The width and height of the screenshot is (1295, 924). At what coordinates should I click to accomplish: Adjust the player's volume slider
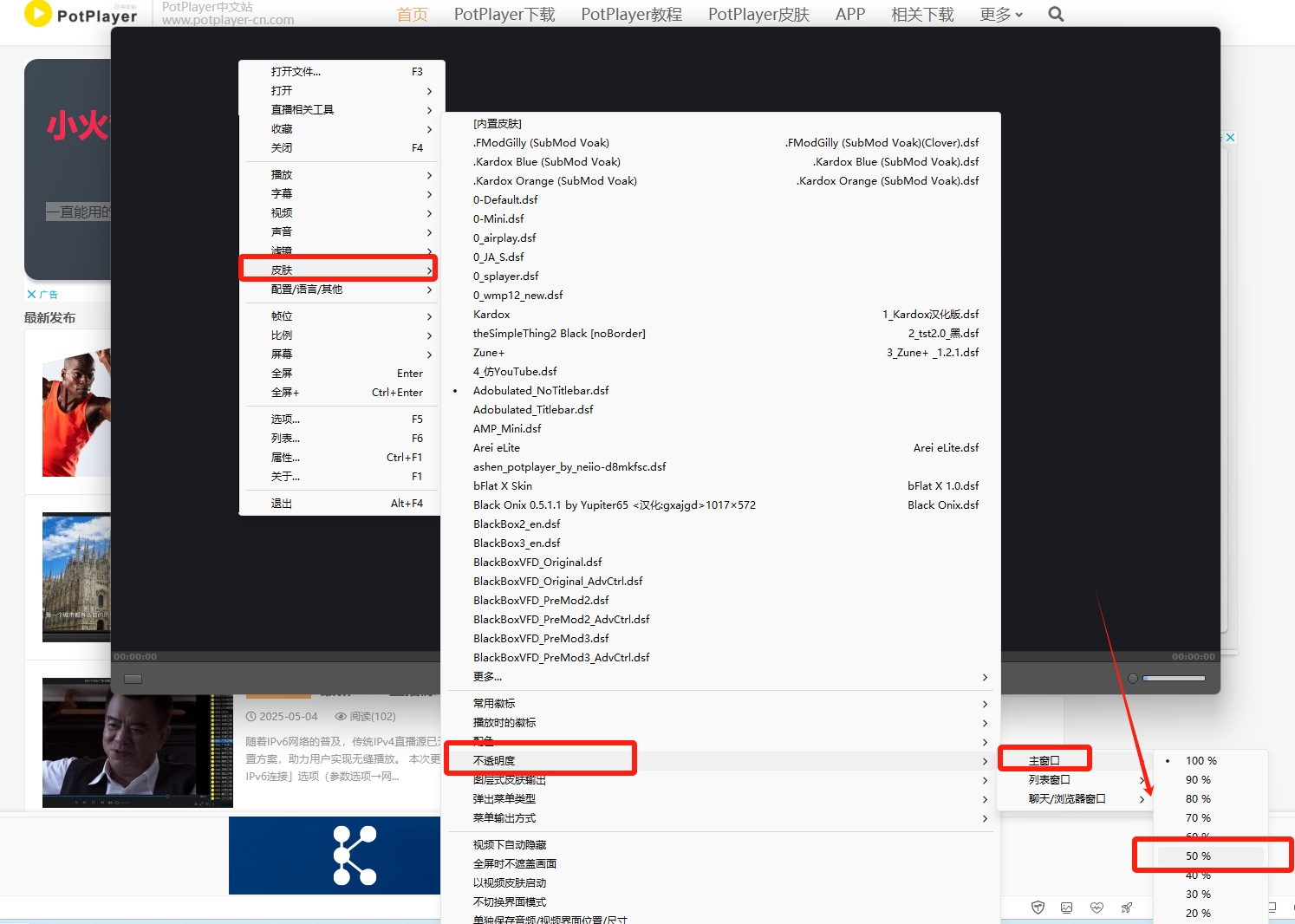coord(1174,679)
